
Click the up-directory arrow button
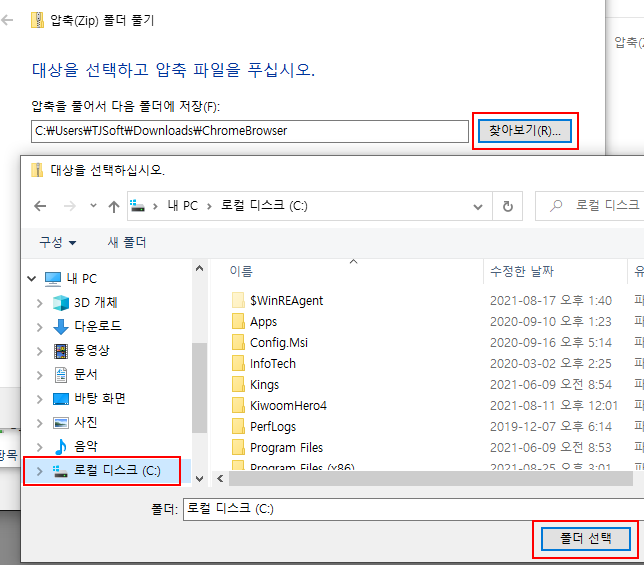pyautogui.click(x=113, y=206)
